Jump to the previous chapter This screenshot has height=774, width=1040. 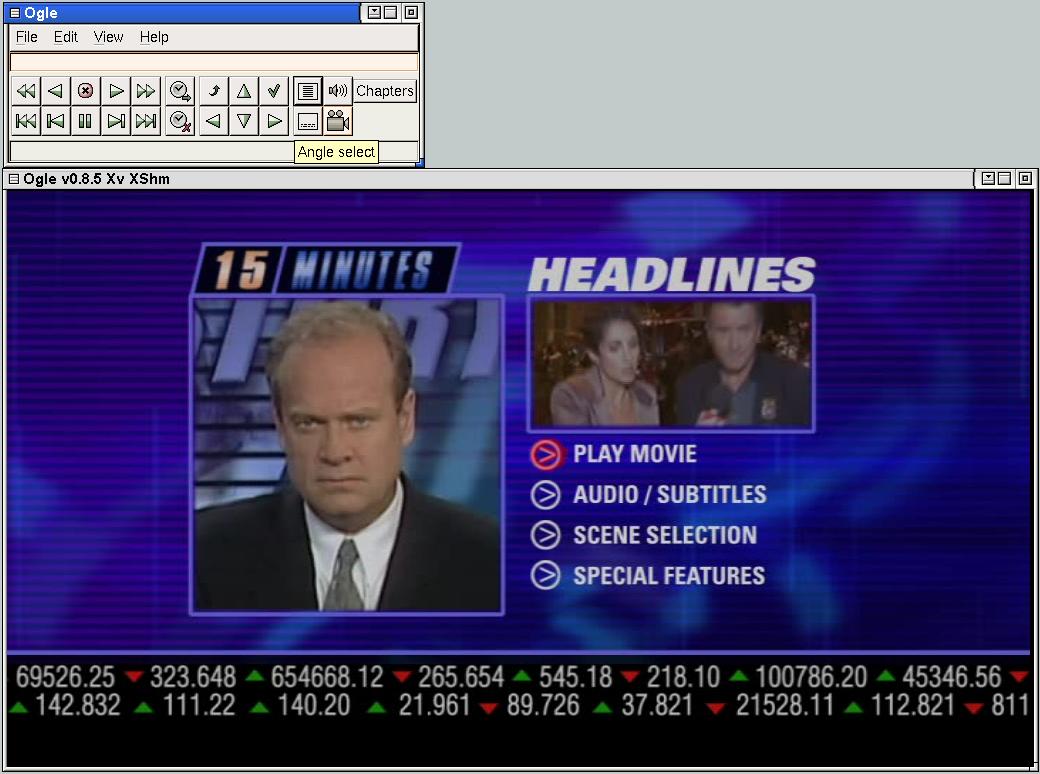(x=56, y=121)
